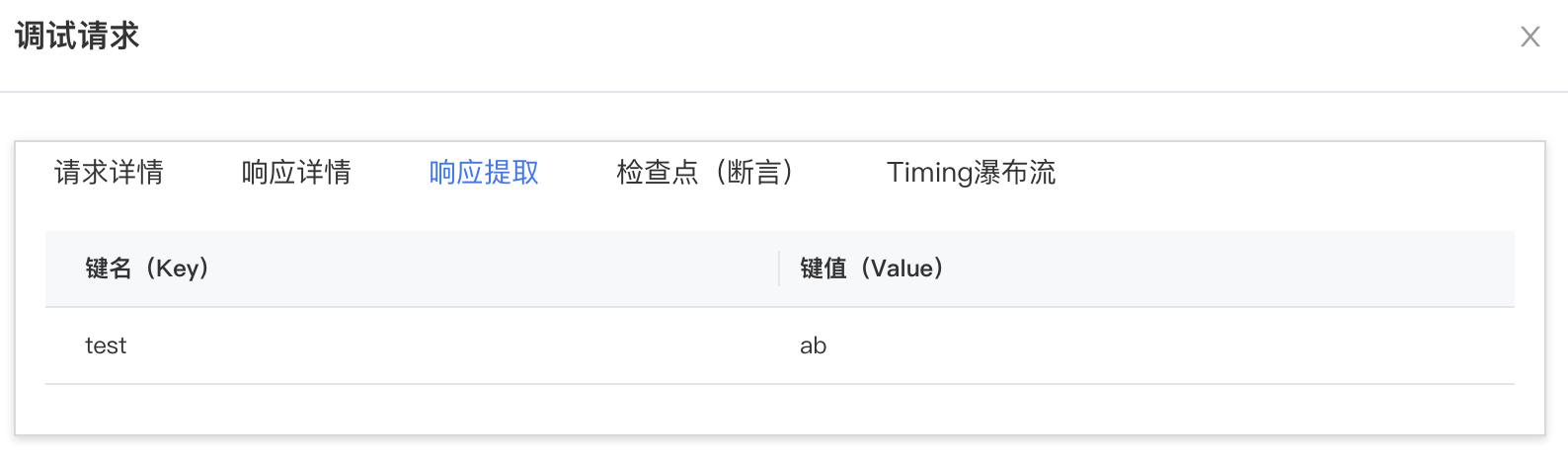
Task: Show the Timing瀑布流 tab
Action: point(971,173)
